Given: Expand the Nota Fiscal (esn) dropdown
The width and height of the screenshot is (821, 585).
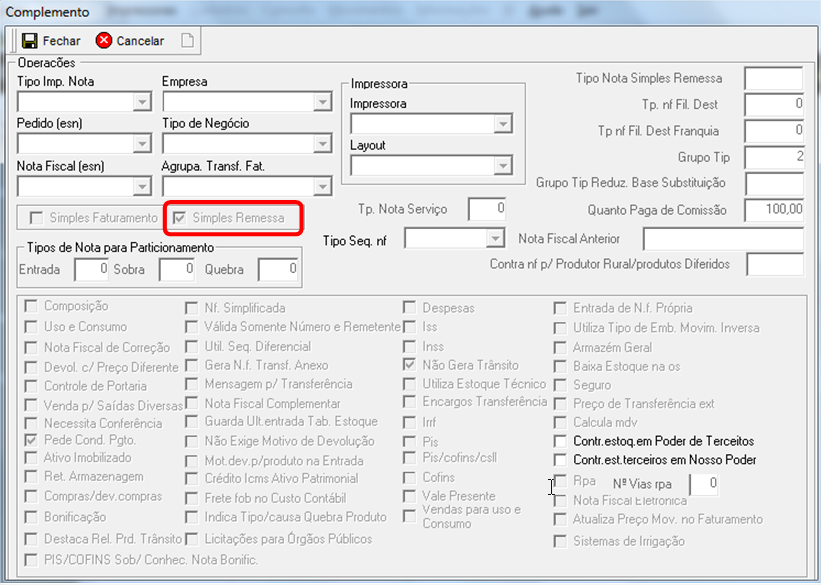Looking at the screenshot, I should coord(142,186).
